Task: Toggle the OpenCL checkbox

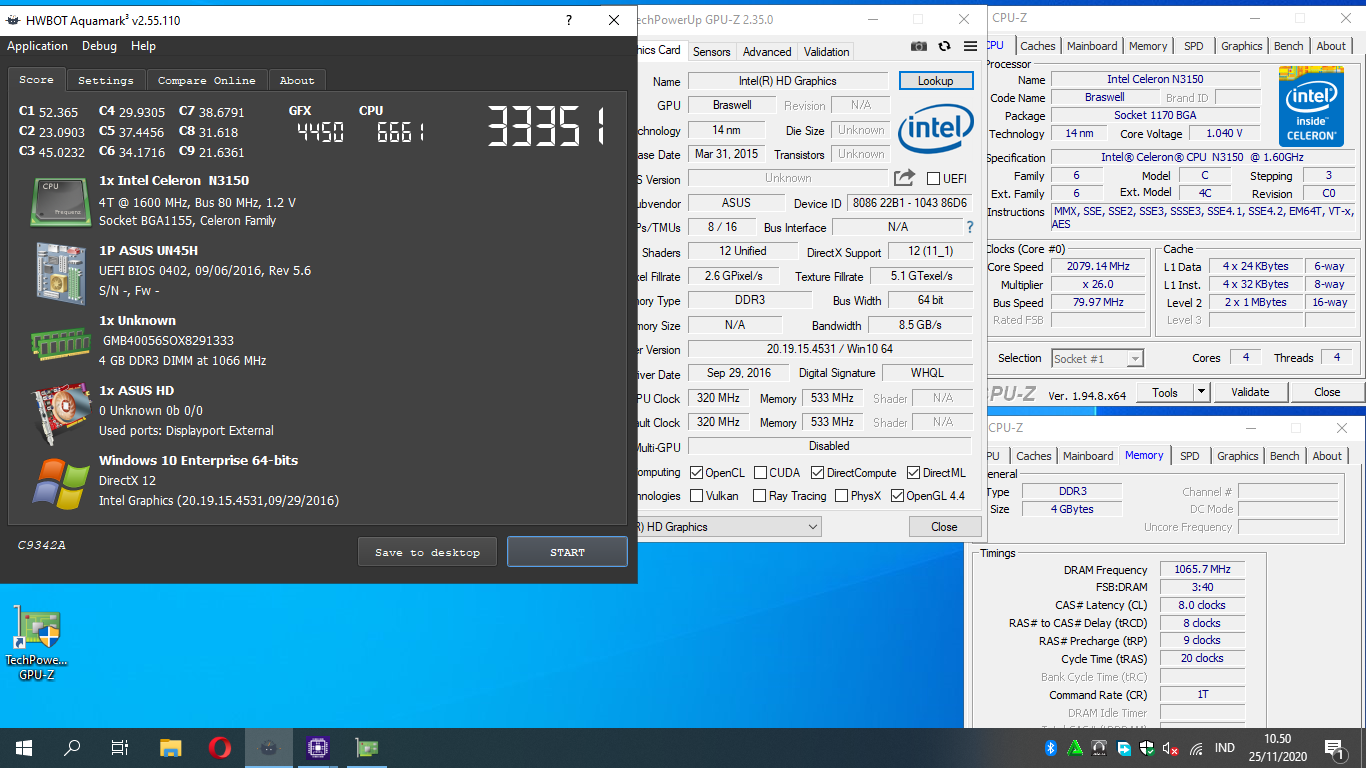Action: pos(697,473)
